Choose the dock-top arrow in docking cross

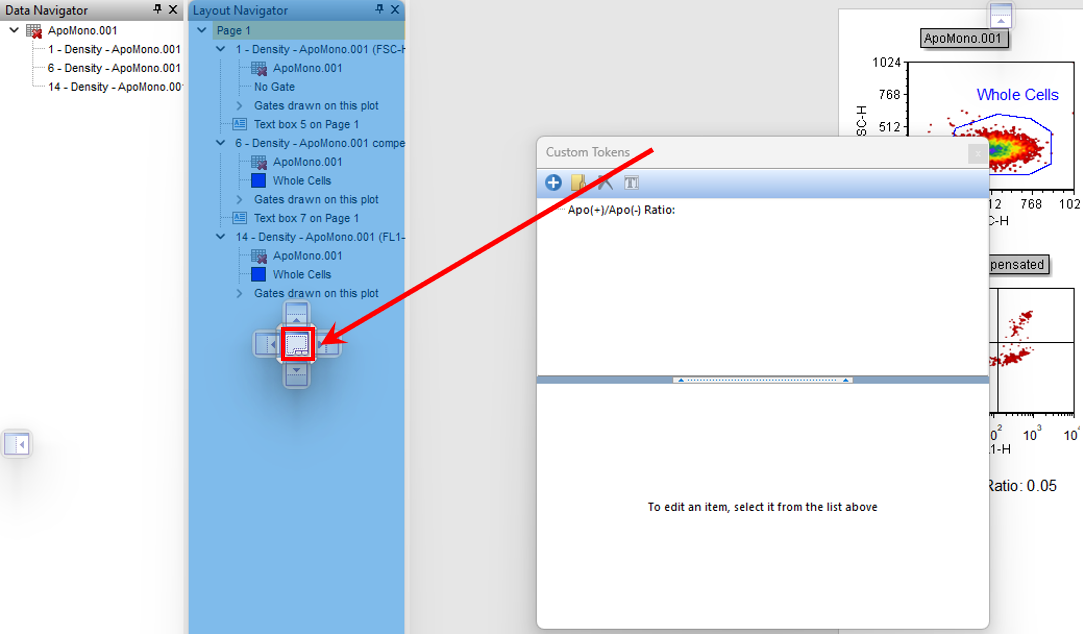click(297, 313)
